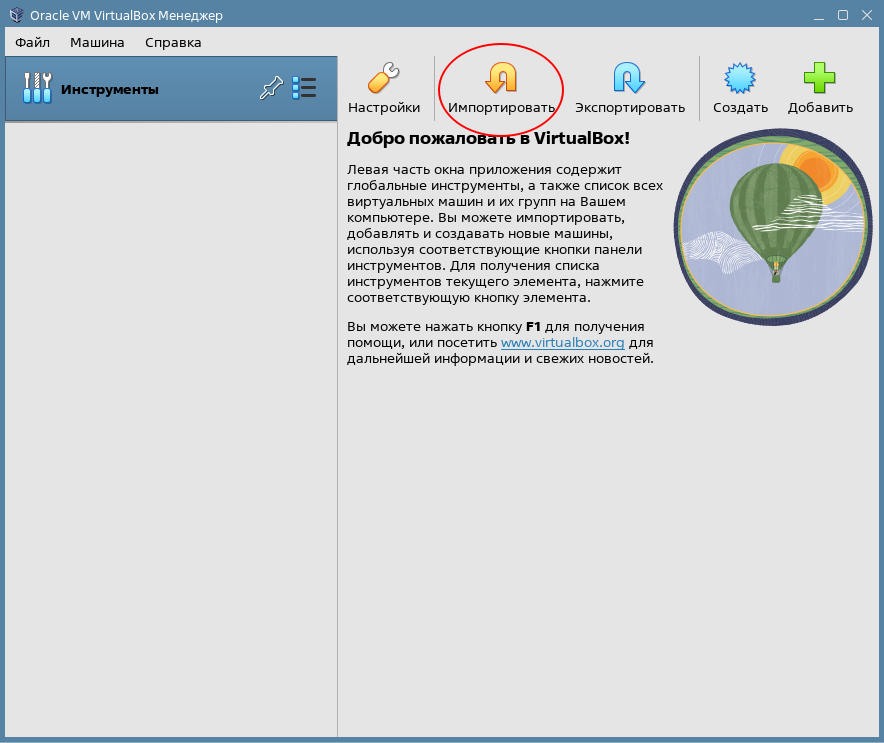Click the VirtualBox cube icon in title bar
Image resolution: width=884 pixels, height=743 pixels.
point(17,15)
